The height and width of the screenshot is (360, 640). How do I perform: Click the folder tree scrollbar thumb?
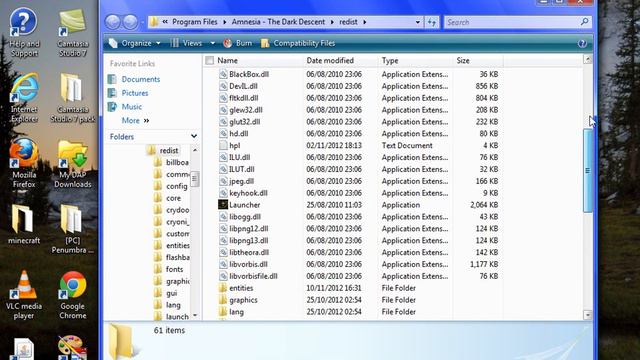[x=195, y=178]
